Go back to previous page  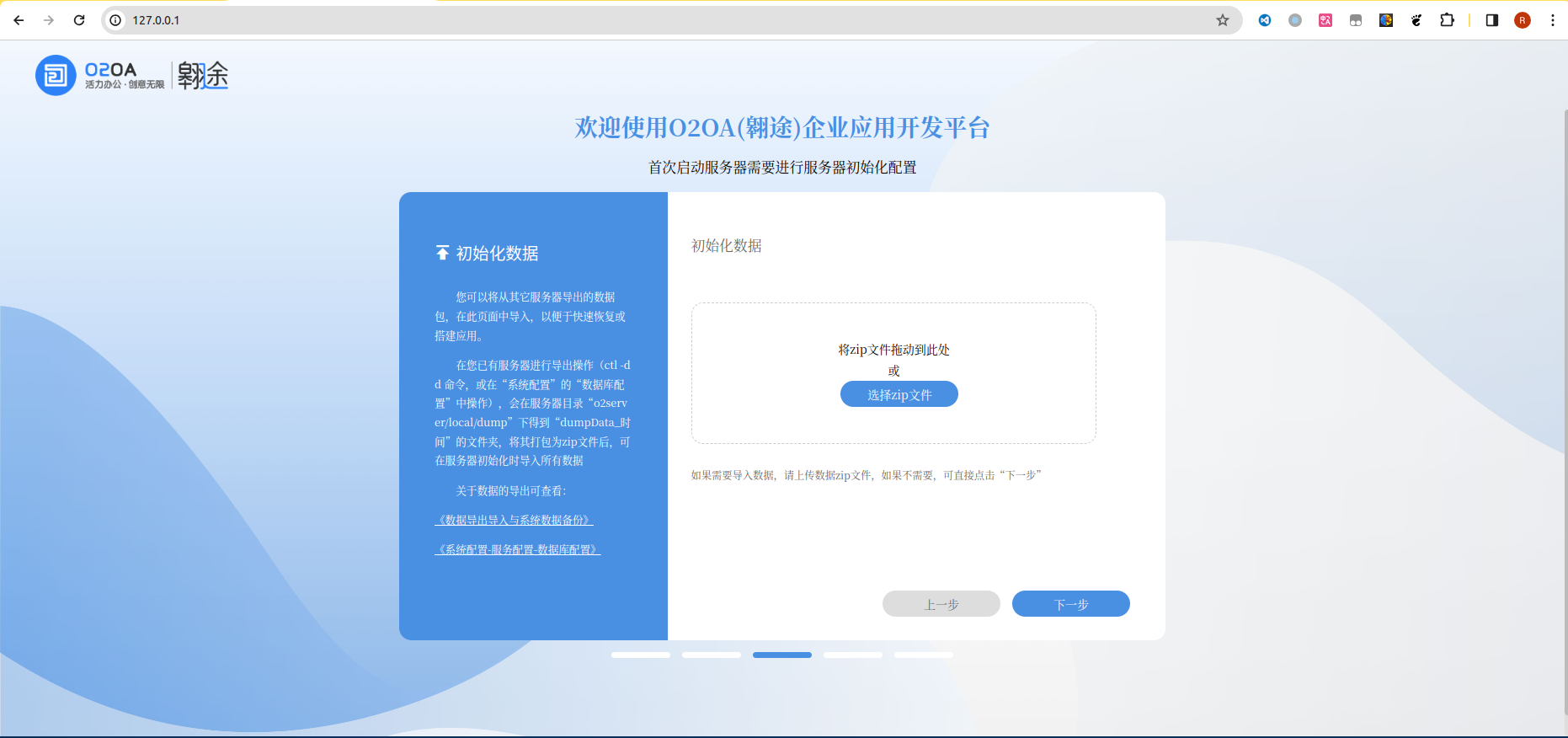point(19,20)
